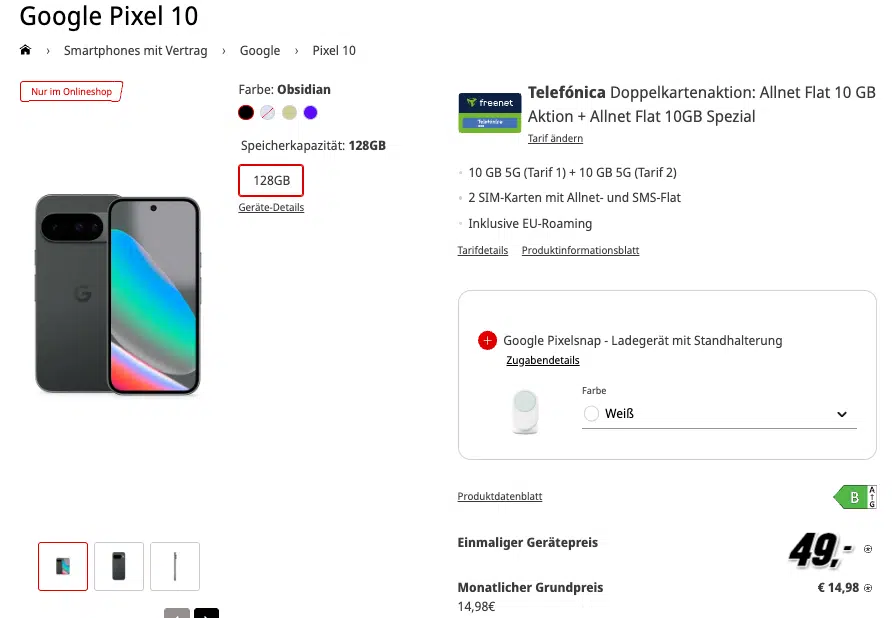Click the red plus icon beside Google Pixelsnap
Viewport: 892px width, 618px height.
[x=487, y=341]
